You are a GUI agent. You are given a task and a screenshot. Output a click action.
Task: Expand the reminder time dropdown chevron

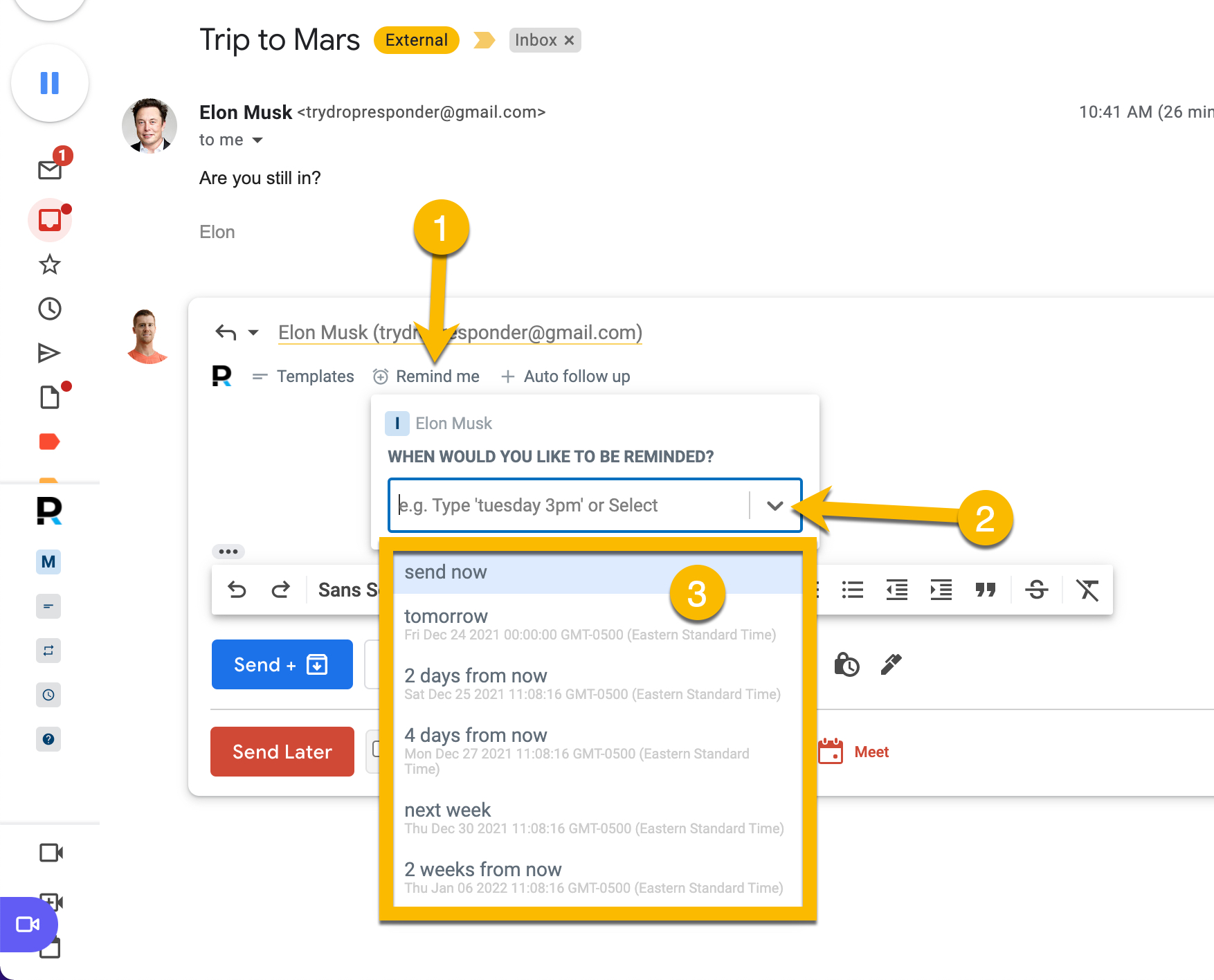pos(775,506)
